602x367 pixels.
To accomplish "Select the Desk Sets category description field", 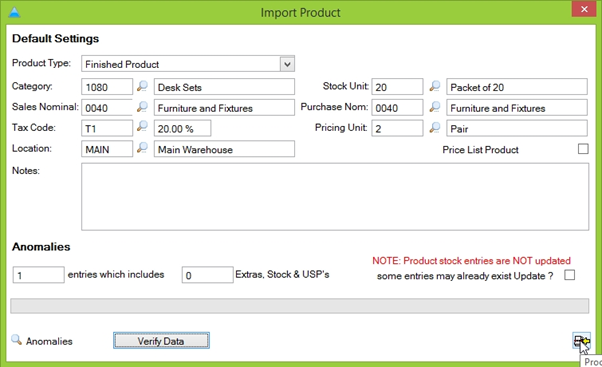I will pyautogui.click(x=224, y=87).
